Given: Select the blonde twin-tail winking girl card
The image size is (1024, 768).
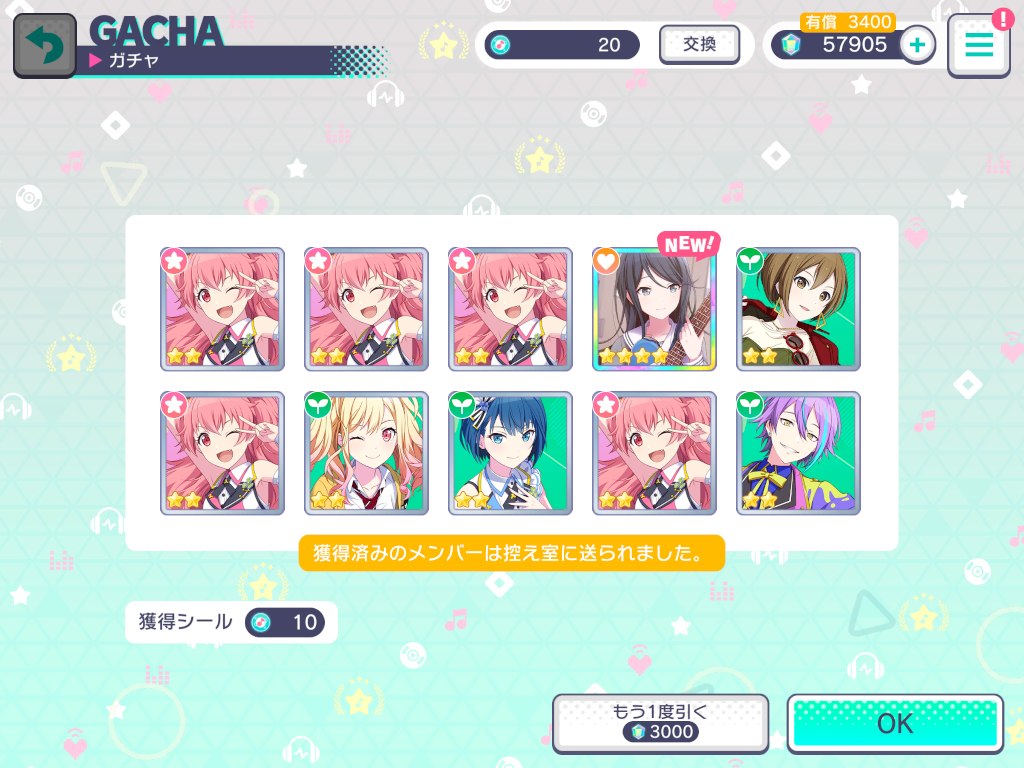Looking at the screenshot, I should tap(366, 453).
